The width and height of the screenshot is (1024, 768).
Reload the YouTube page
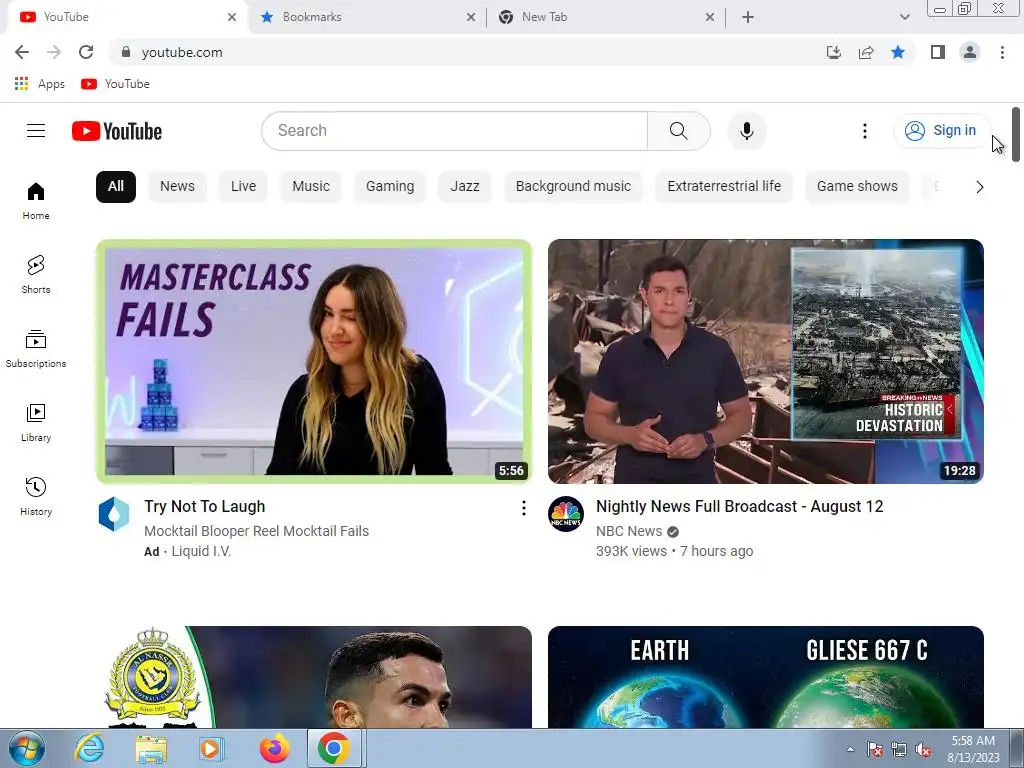click(86, 52)
